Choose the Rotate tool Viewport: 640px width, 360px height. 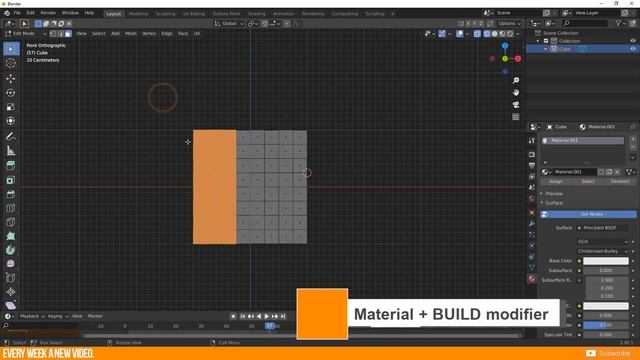coord(11,93)
